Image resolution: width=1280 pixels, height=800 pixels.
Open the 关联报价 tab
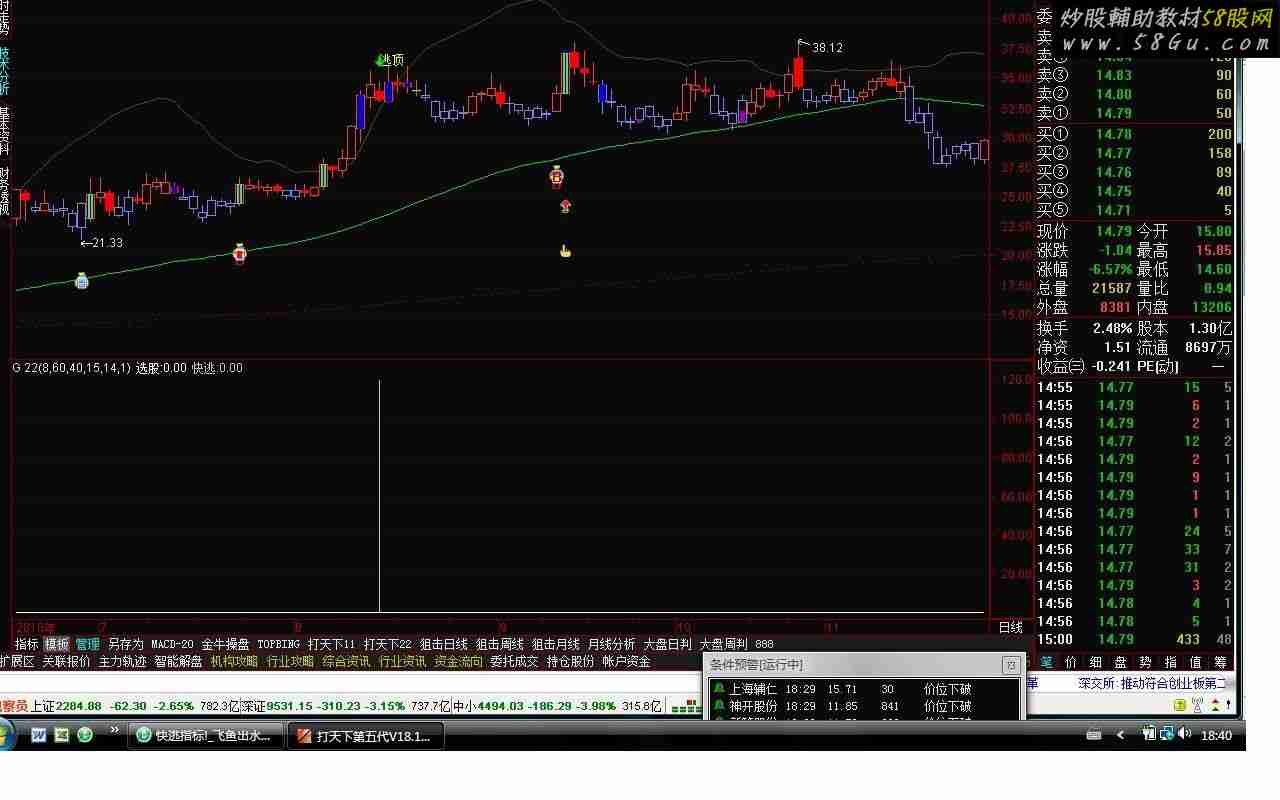point(66,661)
